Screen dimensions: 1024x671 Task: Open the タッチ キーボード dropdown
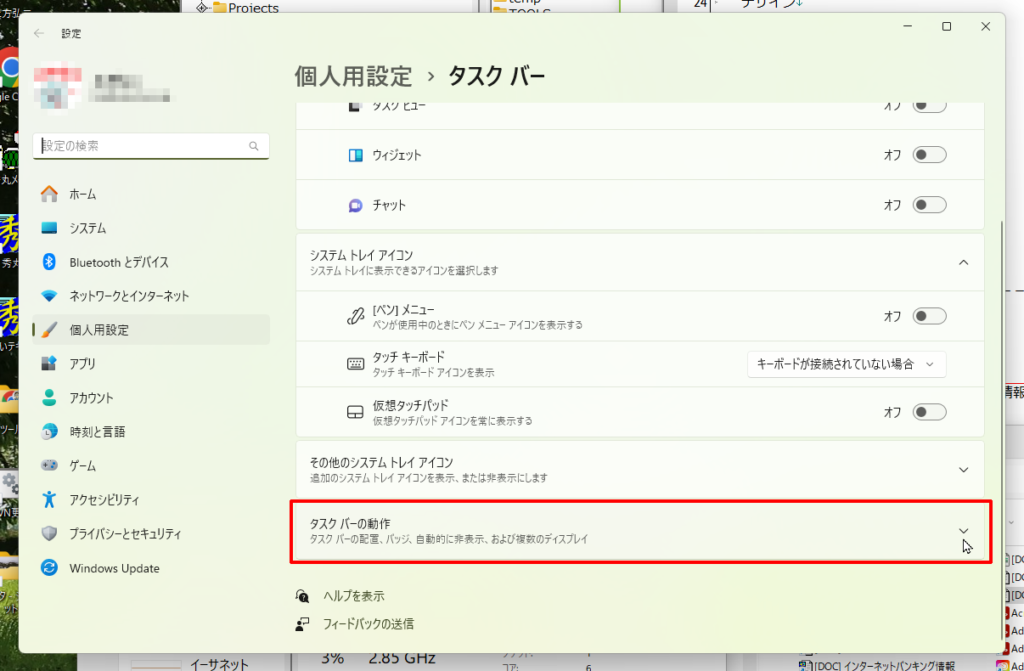pos(846,364)
